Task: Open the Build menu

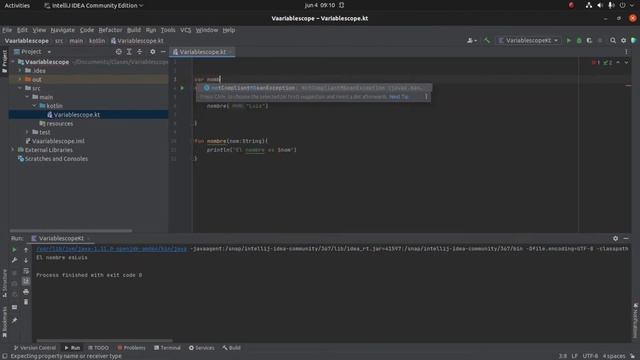Action: (x=133, y=30)
